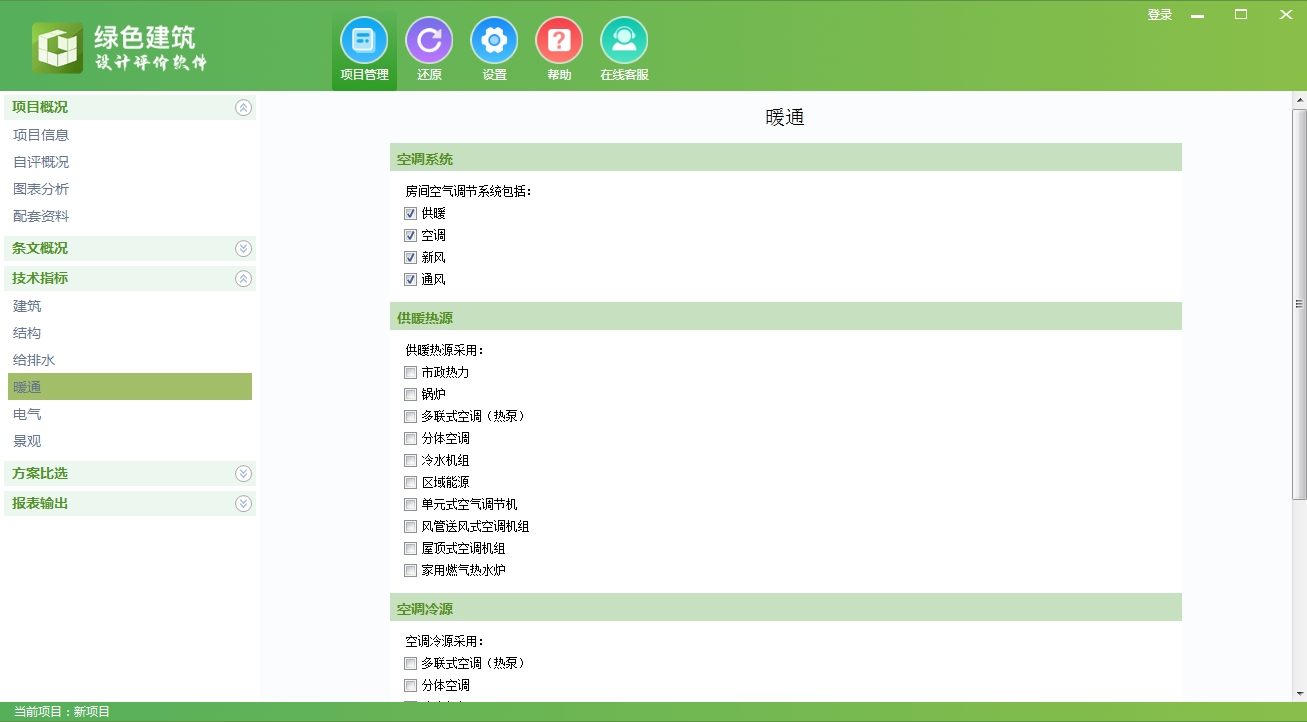The image size is (1307, 722).
Task: Click the 还原 restore icon
Action: click(429, 49)
